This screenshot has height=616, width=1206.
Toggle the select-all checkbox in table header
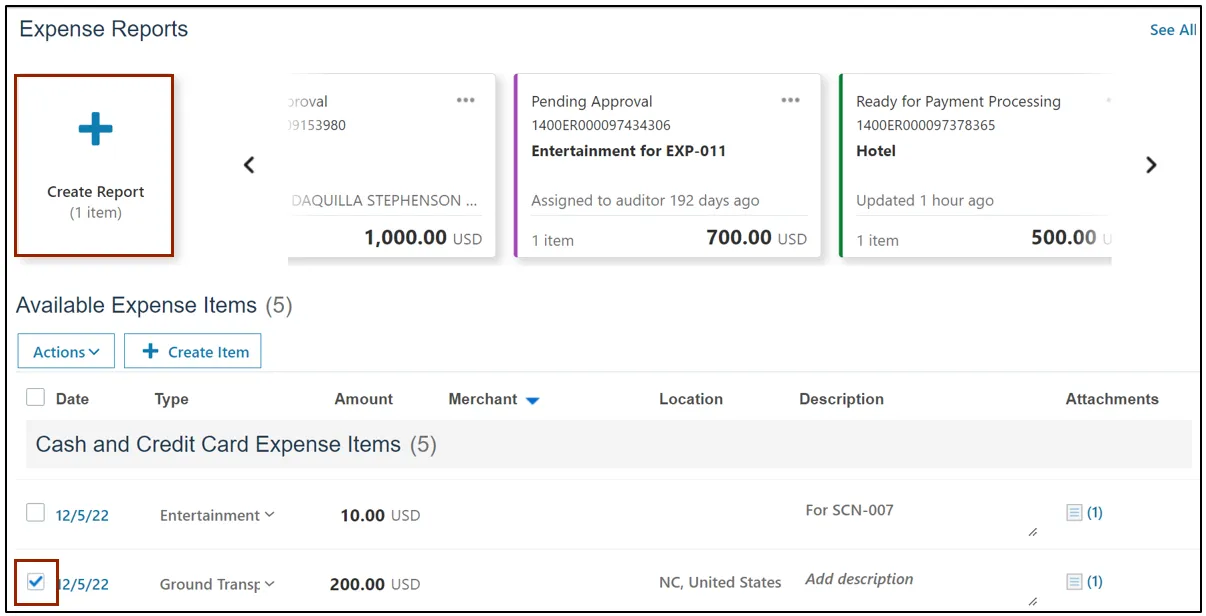[x=36, y=398]
